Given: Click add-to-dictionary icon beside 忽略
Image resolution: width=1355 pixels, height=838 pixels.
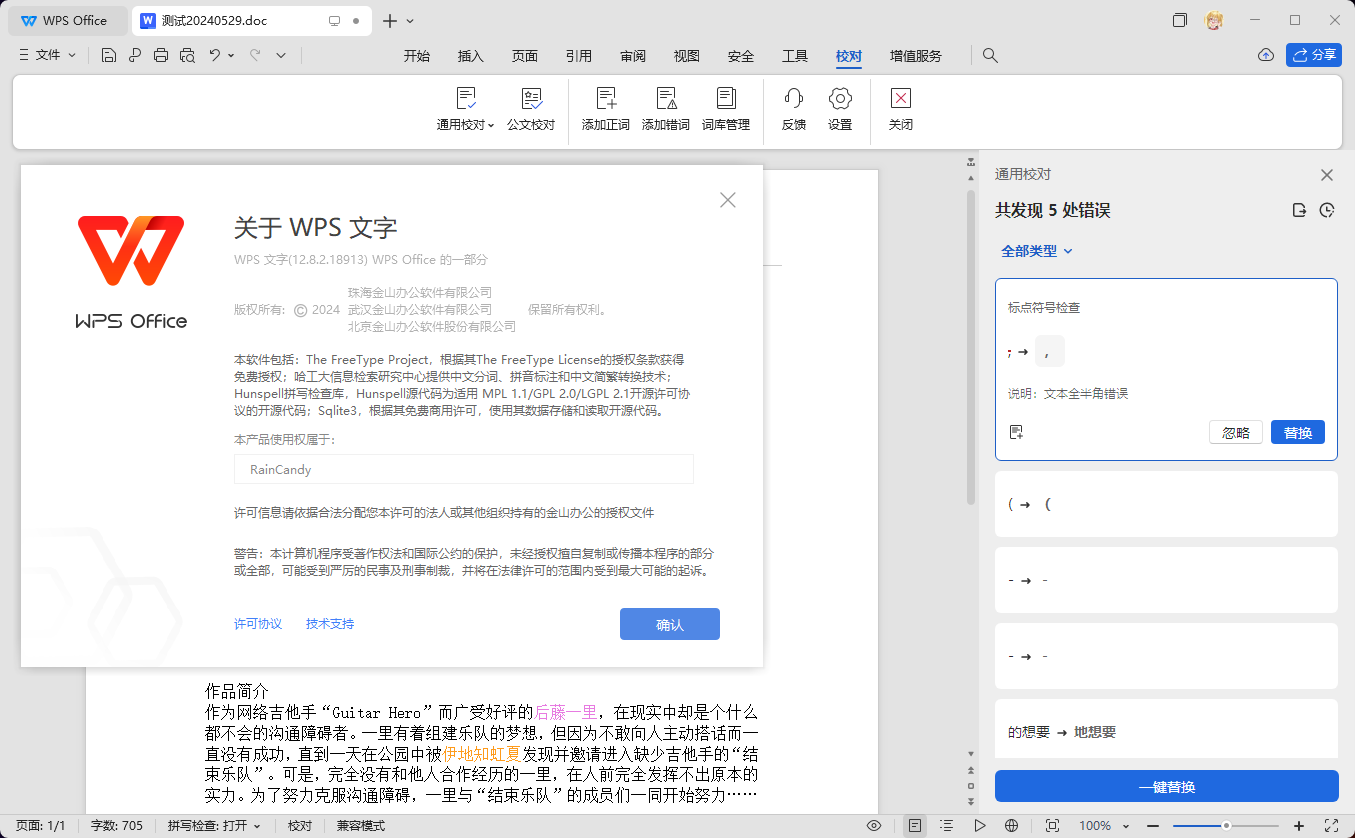Looking at the screenshot, I should click(x=1016, y=432).
